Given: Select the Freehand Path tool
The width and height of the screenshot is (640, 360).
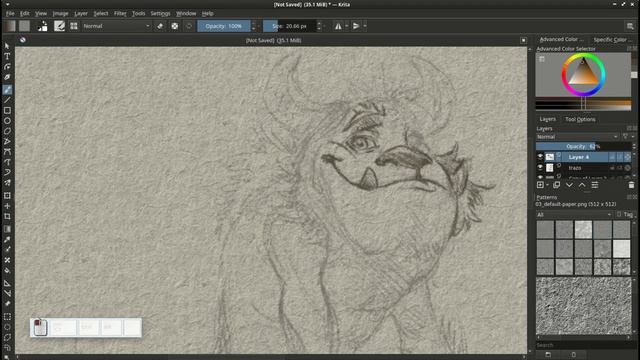Looking at the screenshot, I should (x=7, y=162).
